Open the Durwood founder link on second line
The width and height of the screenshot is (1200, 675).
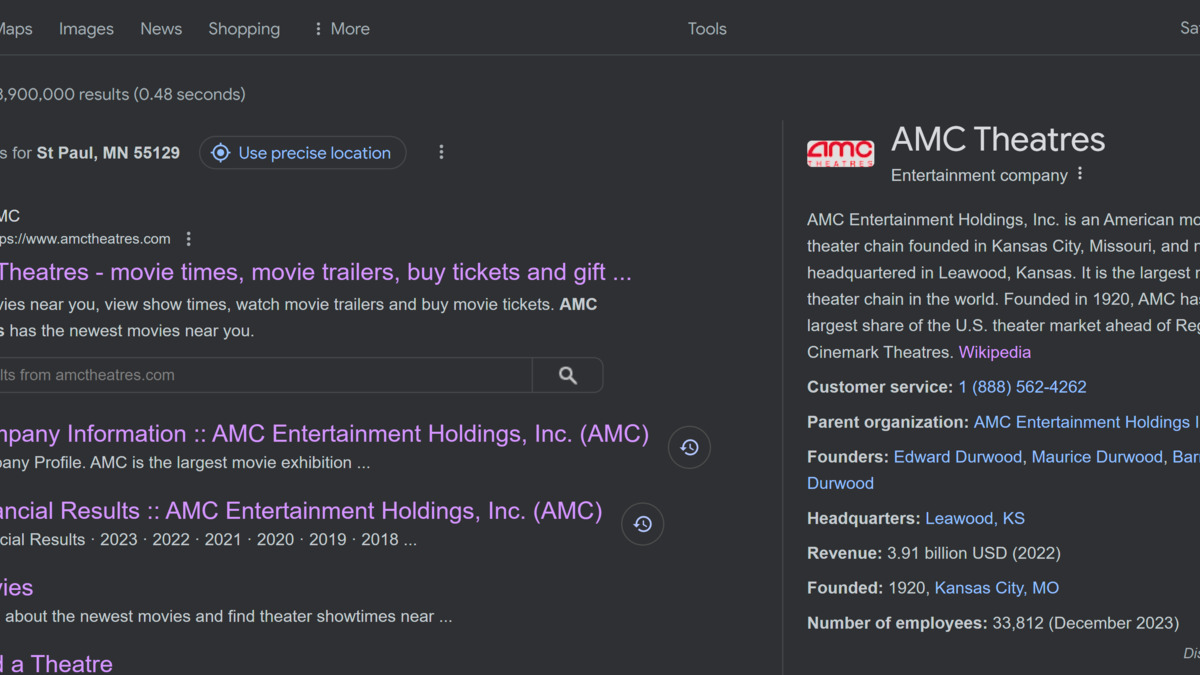[x=840, y=483]
